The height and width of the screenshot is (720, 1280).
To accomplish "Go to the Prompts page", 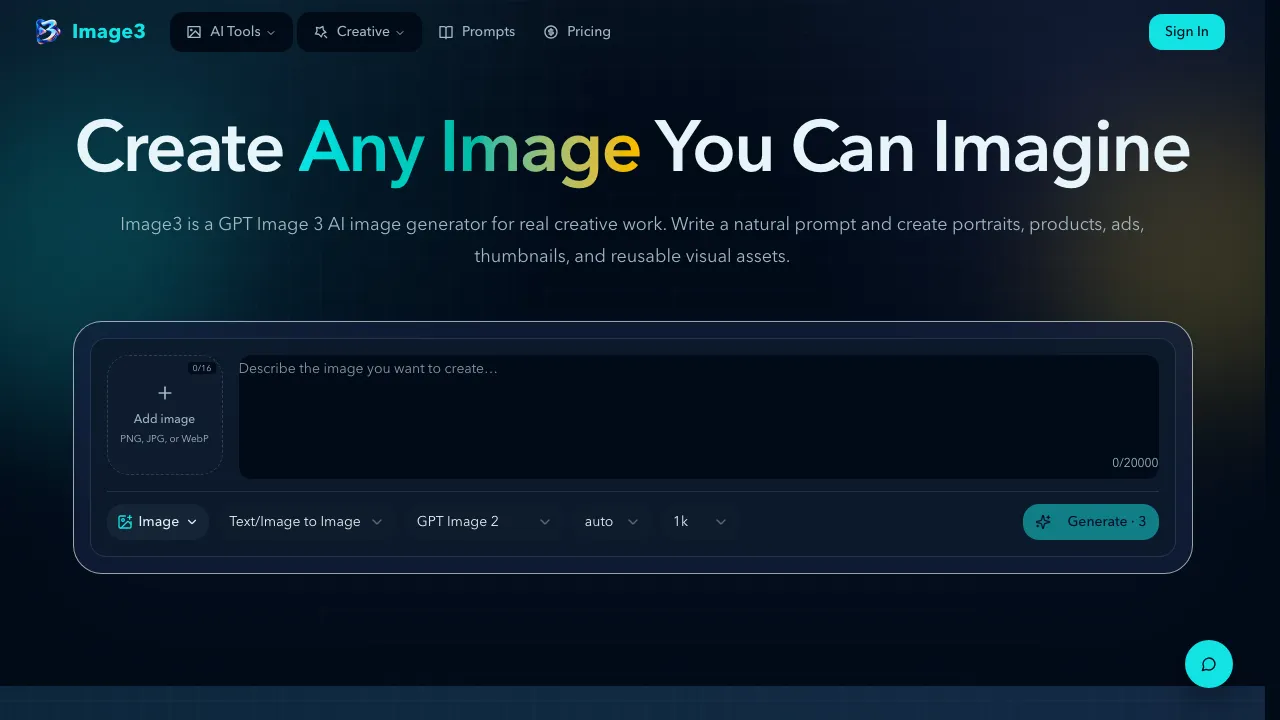I will (477, 32).
